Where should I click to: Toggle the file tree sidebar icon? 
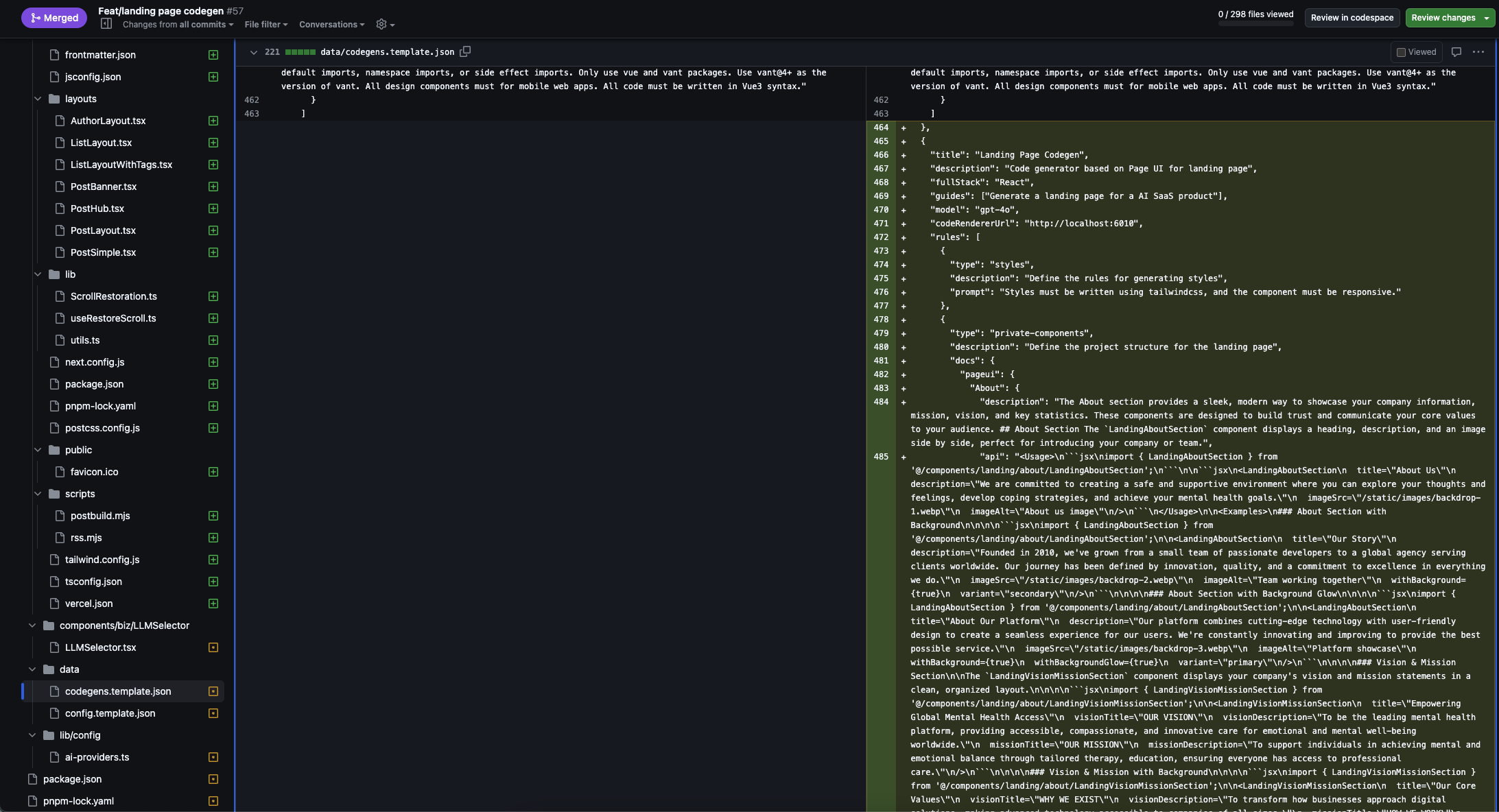106,24
